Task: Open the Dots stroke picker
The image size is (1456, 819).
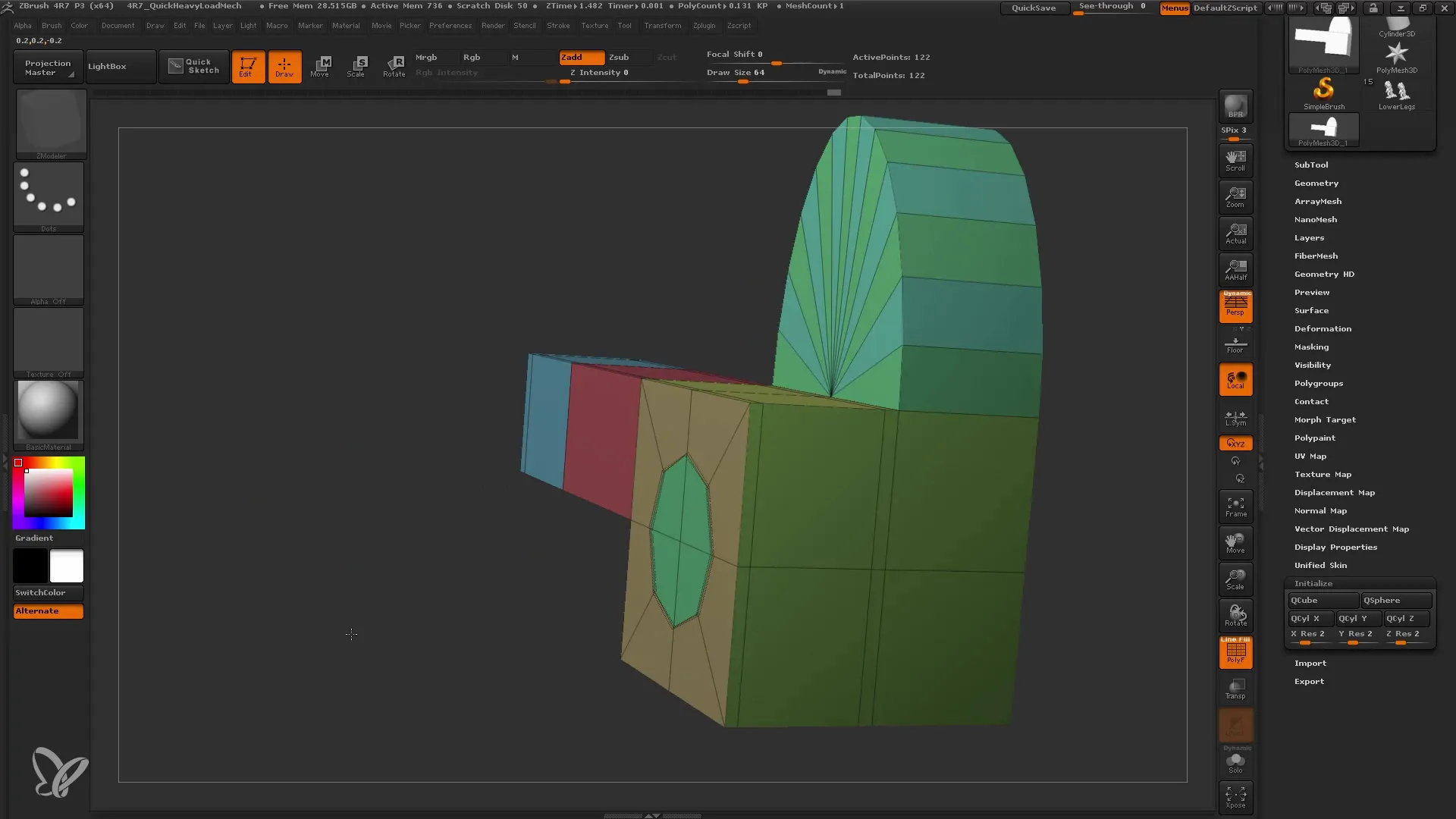Action: click(x=49, y=196)
